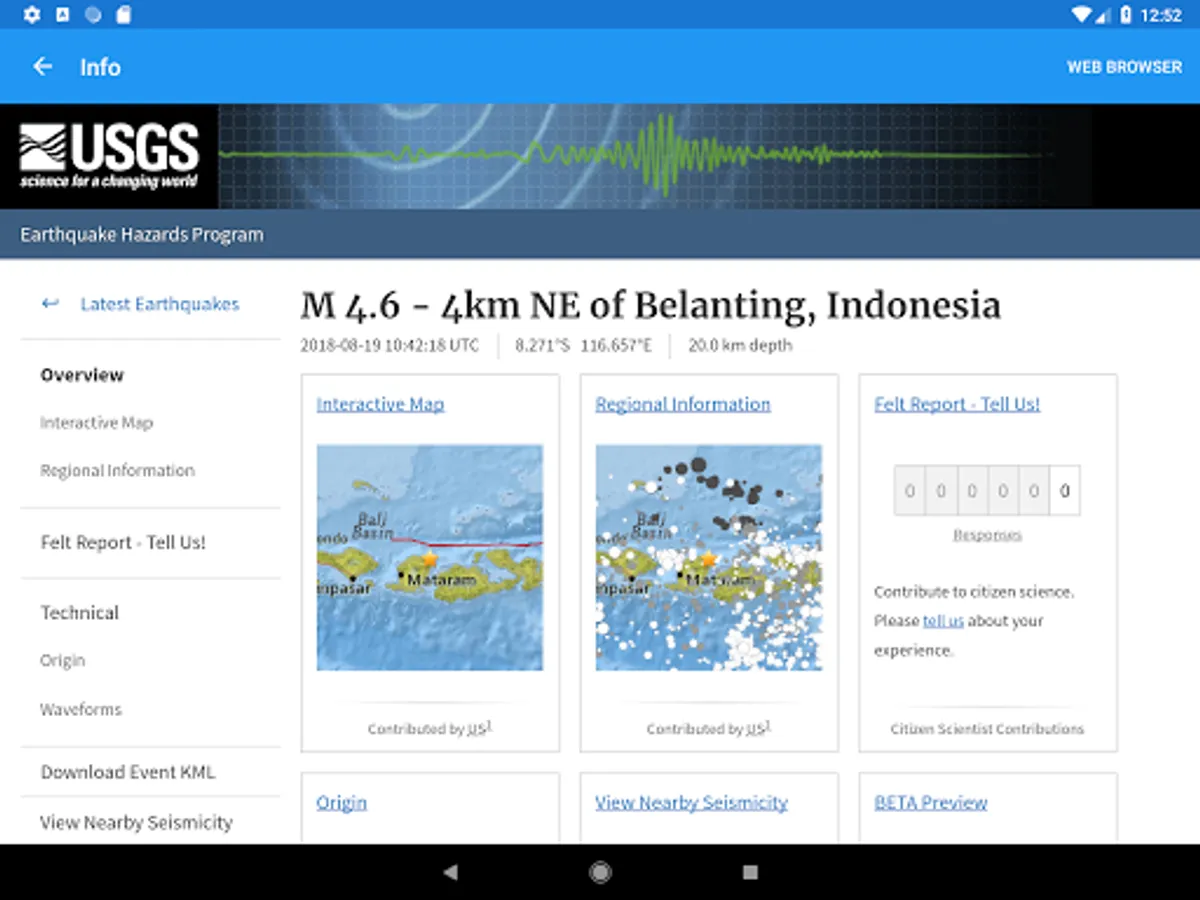Open View Nearby Seismicity card link

(x=691, y=803)
